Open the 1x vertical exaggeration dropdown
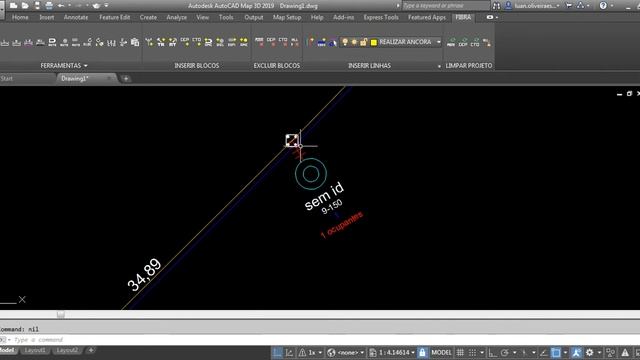Viewport: 640px width, 360px height. tap(310, 352)
